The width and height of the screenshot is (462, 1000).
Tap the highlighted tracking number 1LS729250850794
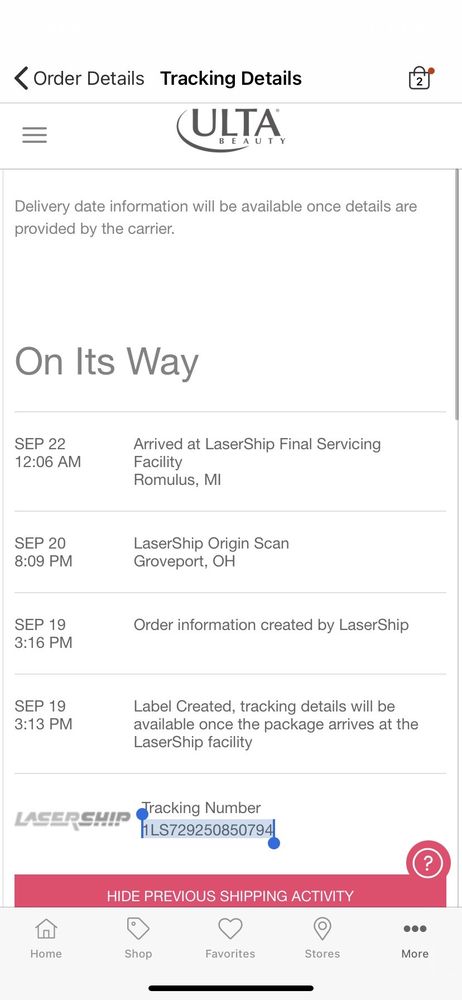tap(208, 830)
